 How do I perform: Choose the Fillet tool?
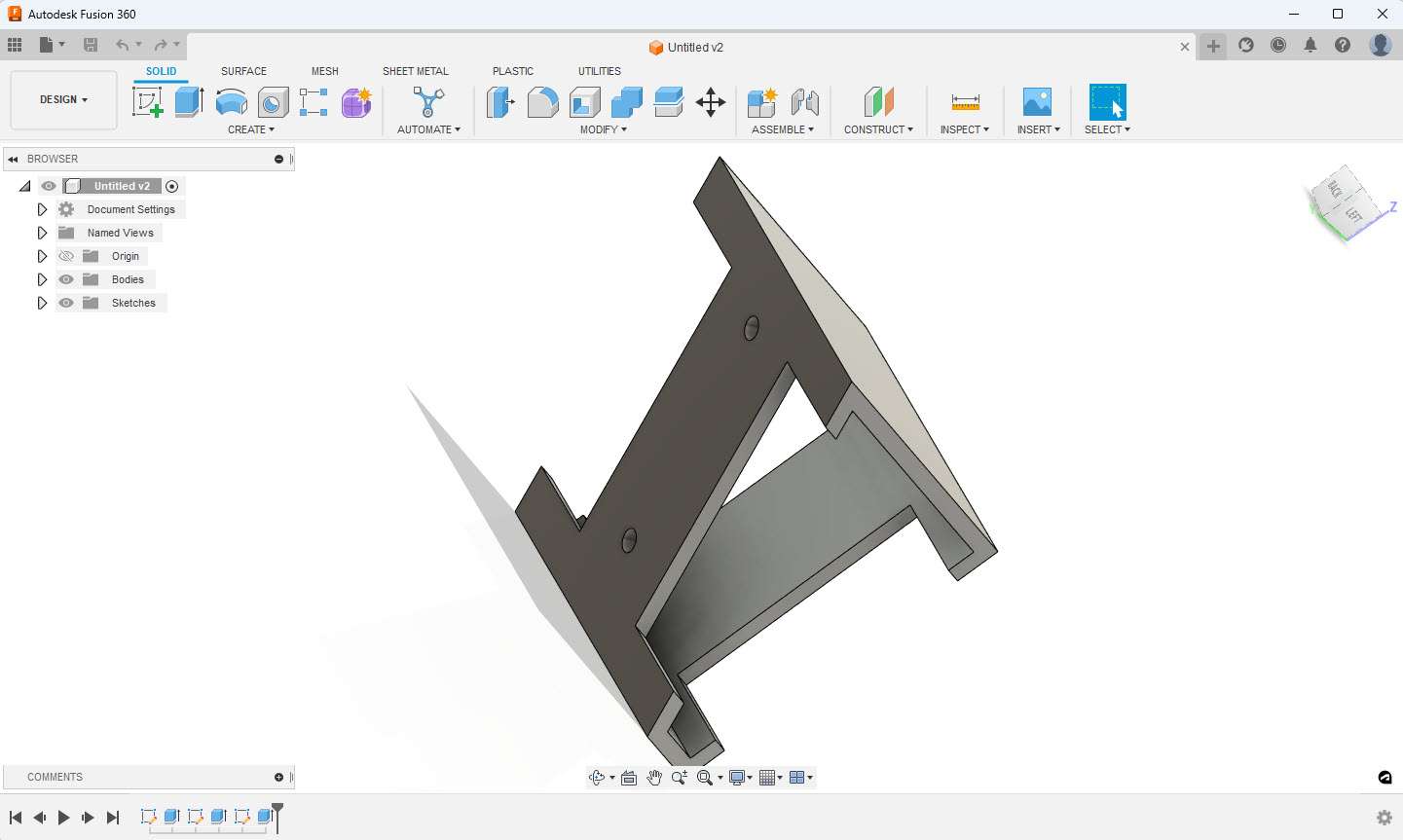click(542, 102)
